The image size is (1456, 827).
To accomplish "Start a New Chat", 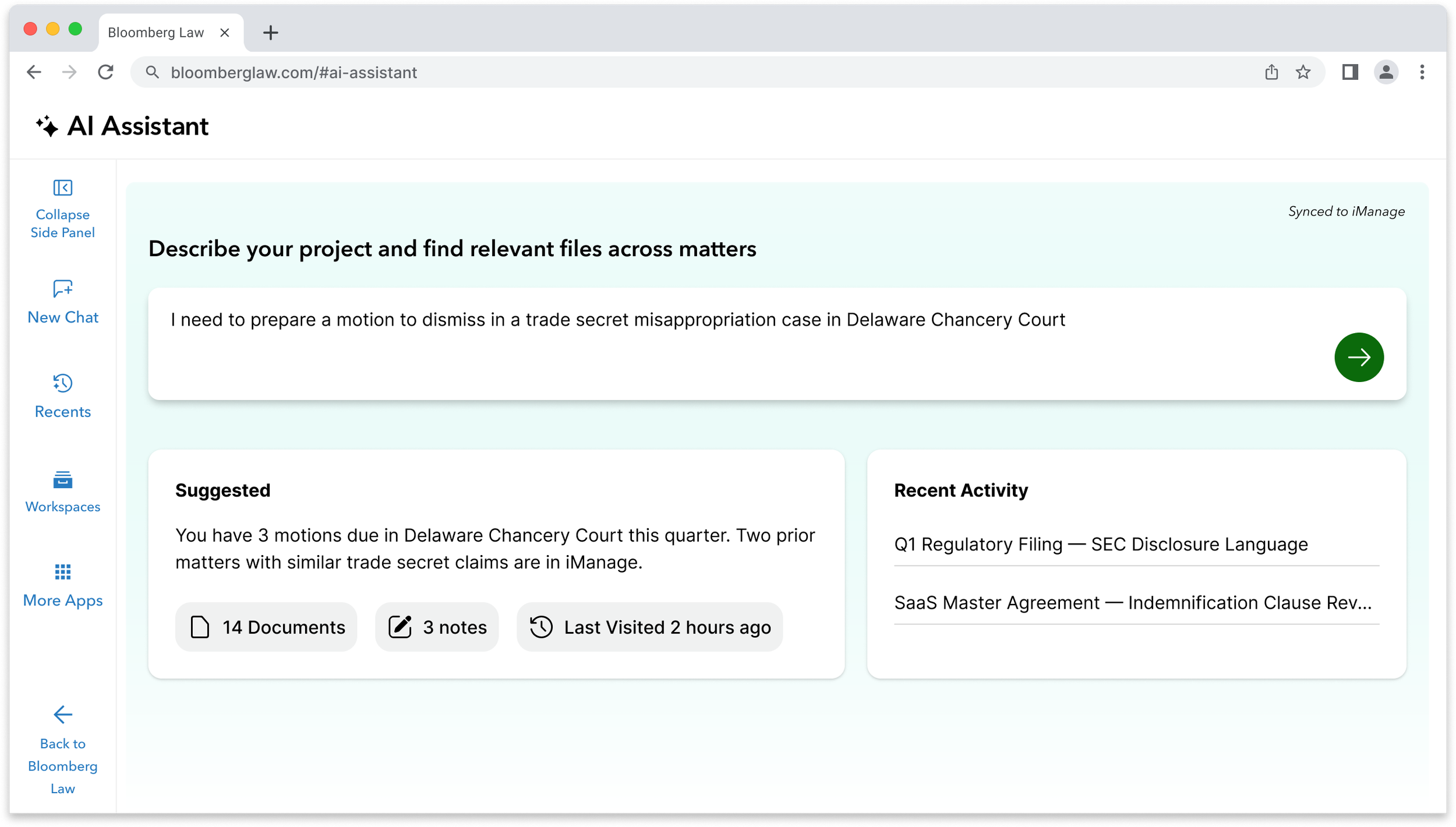I will (x=62, y=303).
